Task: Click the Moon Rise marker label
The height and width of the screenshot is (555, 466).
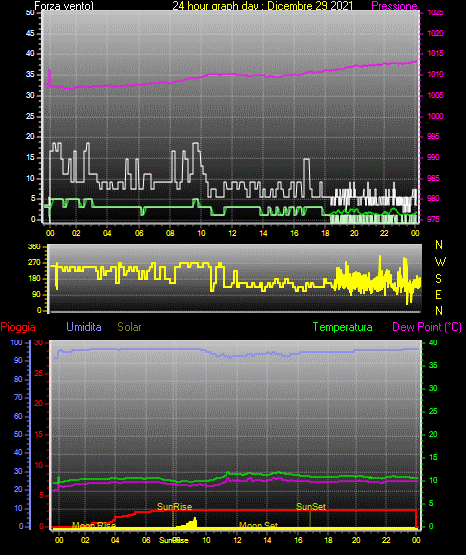Action: click(x=94, y=525)
